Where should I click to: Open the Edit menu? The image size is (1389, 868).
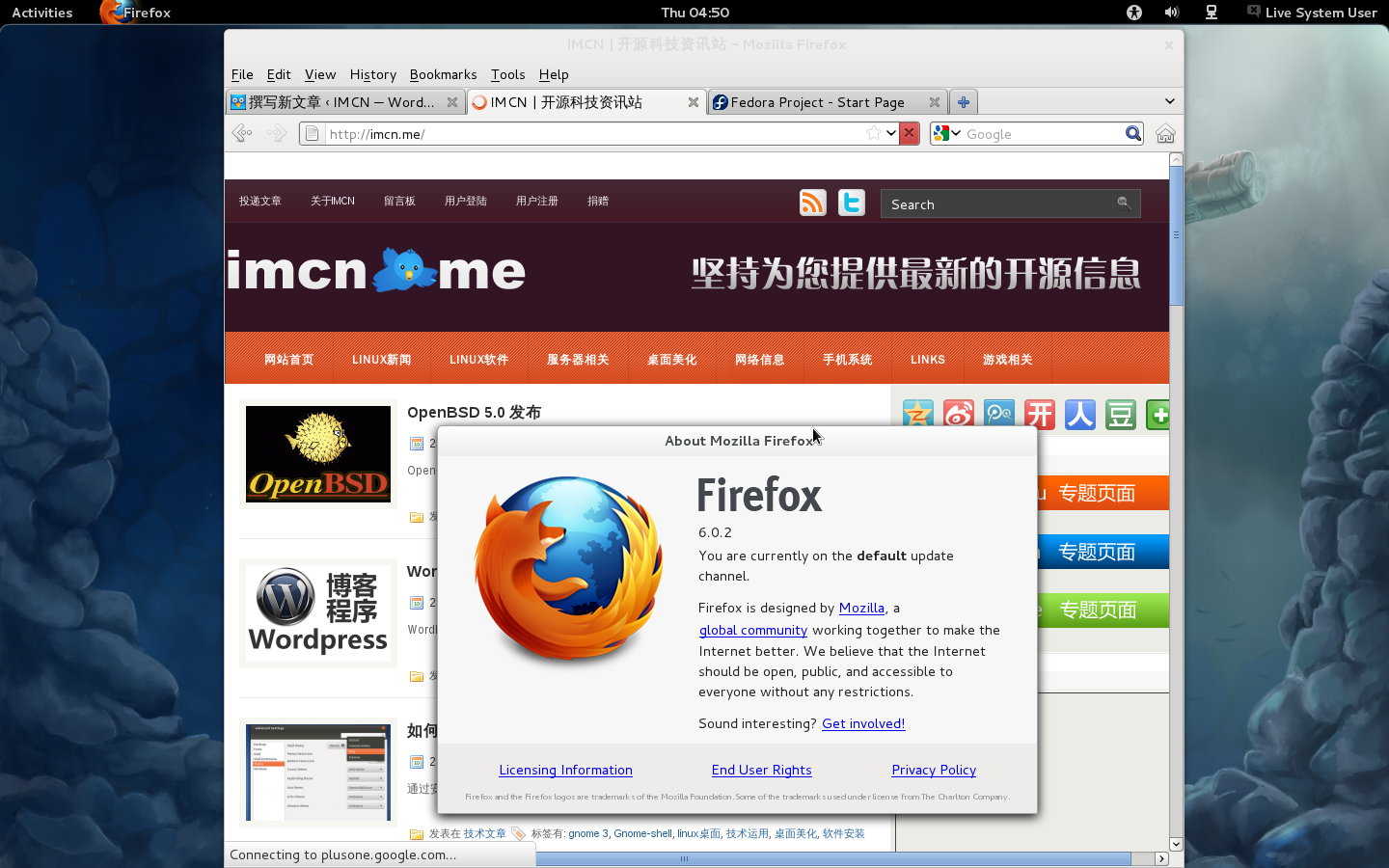[279, 74]
